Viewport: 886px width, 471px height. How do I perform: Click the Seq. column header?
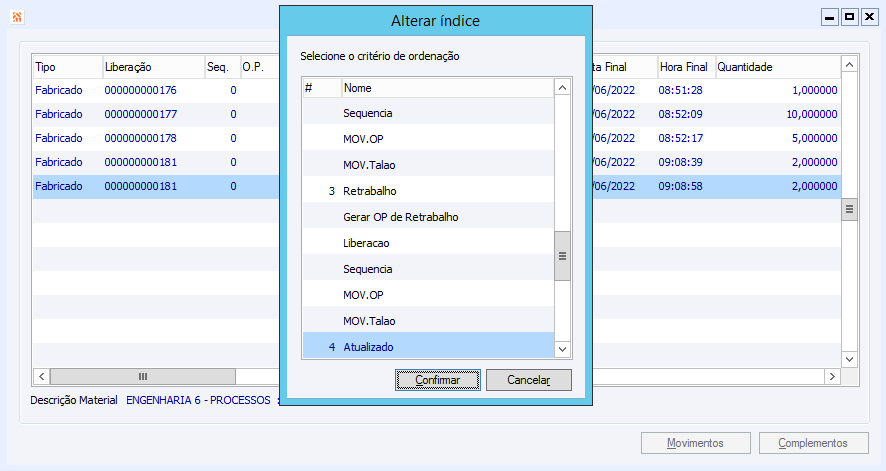tap(222, 67)
